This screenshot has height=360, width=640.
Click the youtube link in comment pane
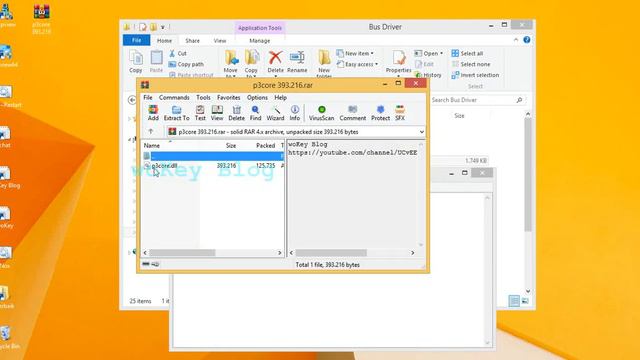pos(353,152)
